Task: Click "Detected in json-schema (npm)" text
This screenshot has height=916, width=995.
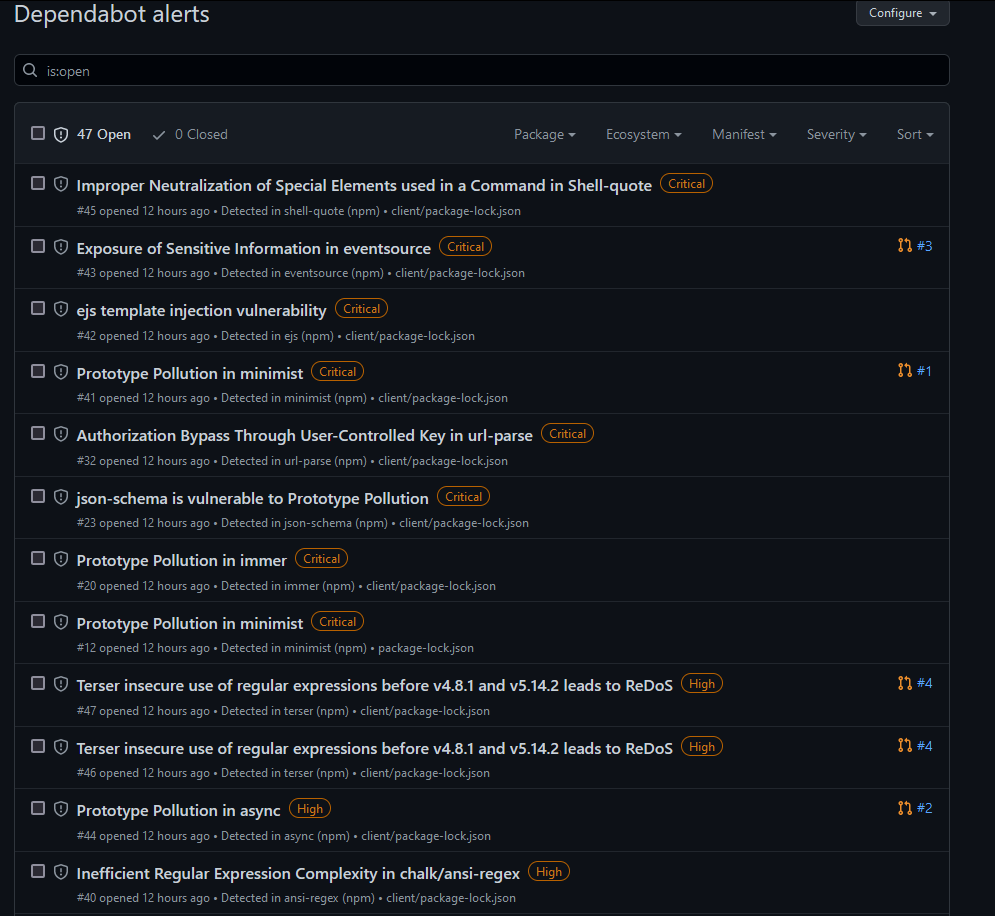Action: 304,523
